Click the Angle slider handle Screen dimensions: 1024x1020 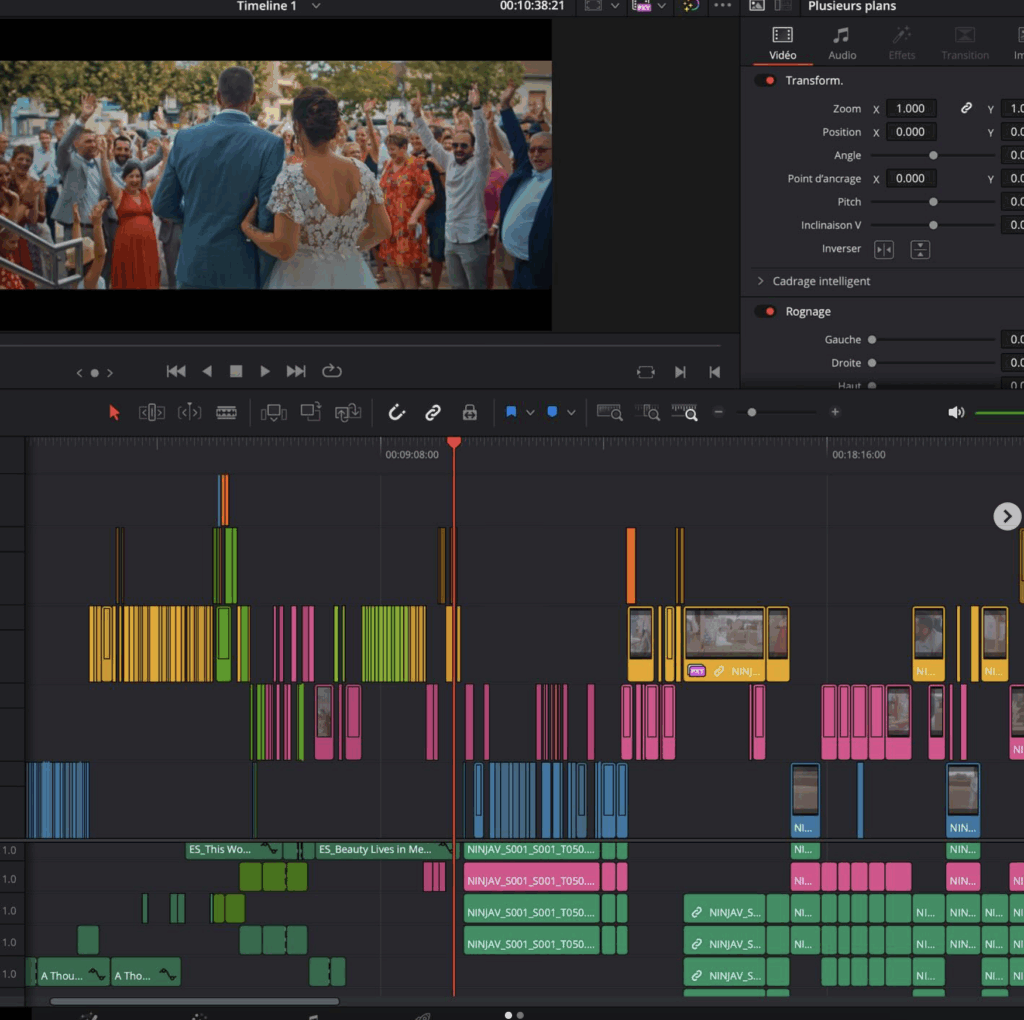point(933,155)
